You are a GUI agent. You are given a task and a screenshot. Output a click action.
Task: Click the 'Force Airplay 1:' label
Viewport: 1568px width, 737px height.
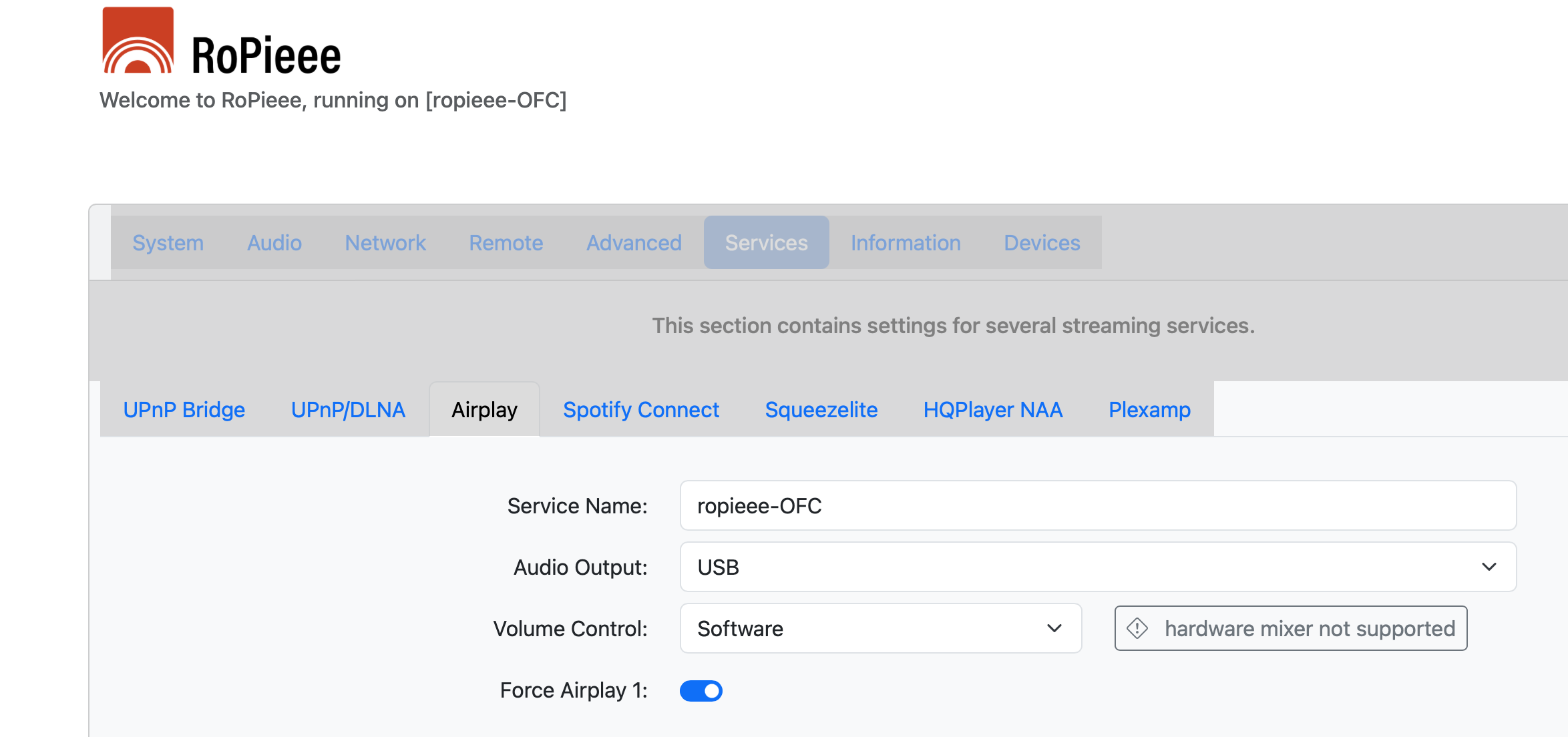(x=574, y=690)
